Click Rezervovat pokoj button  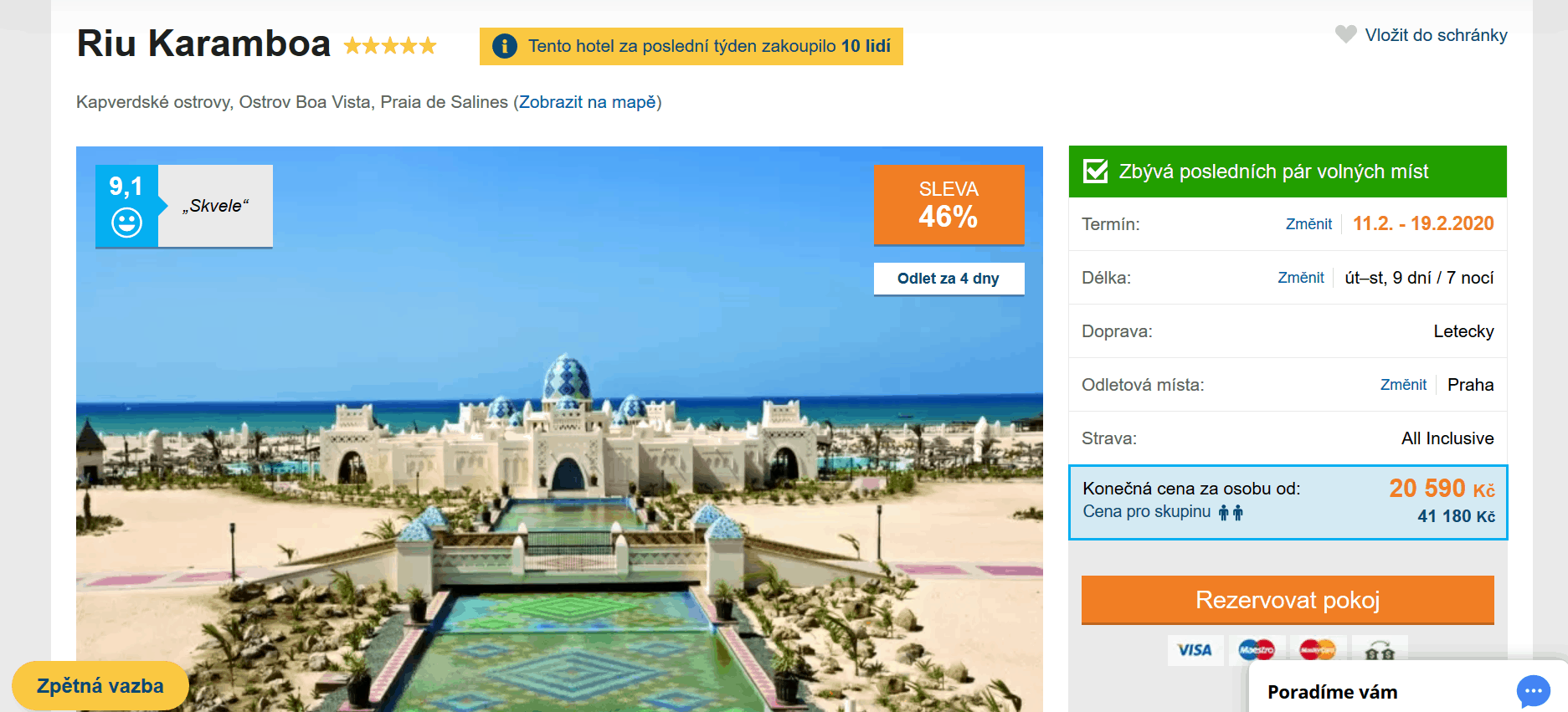tap(1288, 600)
